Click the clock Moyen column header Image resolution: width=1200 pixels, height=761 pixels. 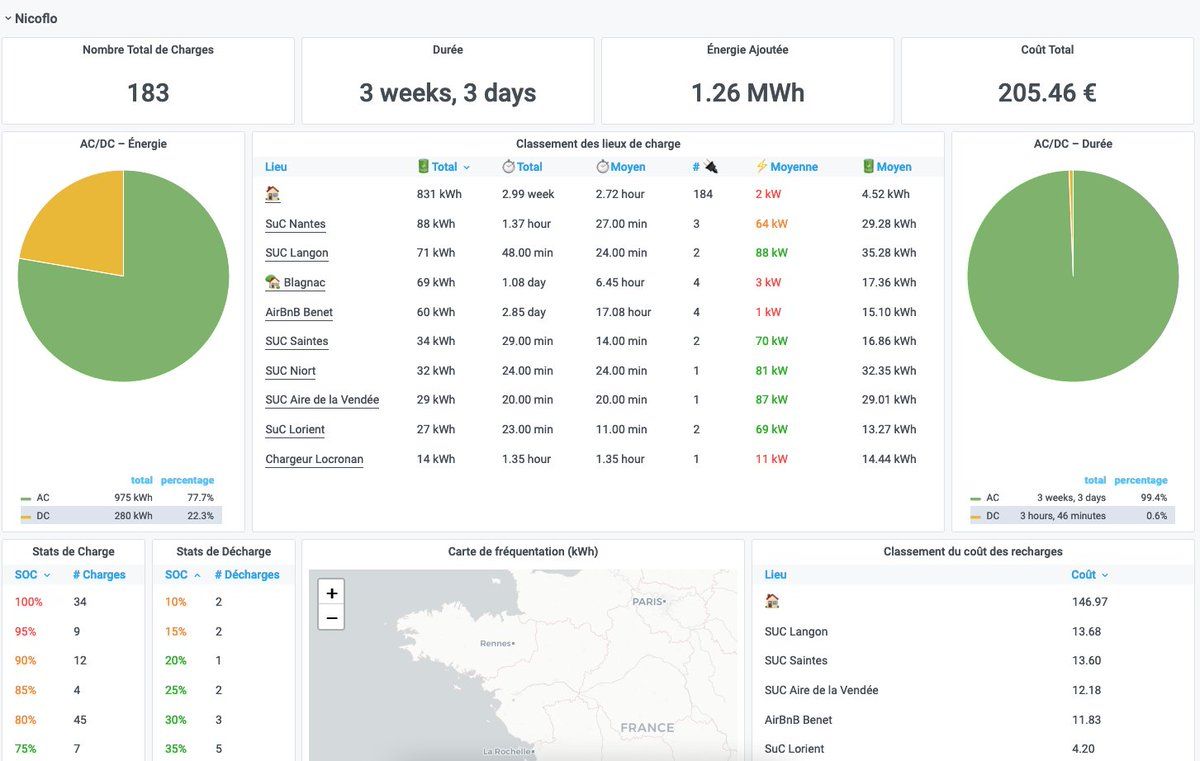(620, 167)
